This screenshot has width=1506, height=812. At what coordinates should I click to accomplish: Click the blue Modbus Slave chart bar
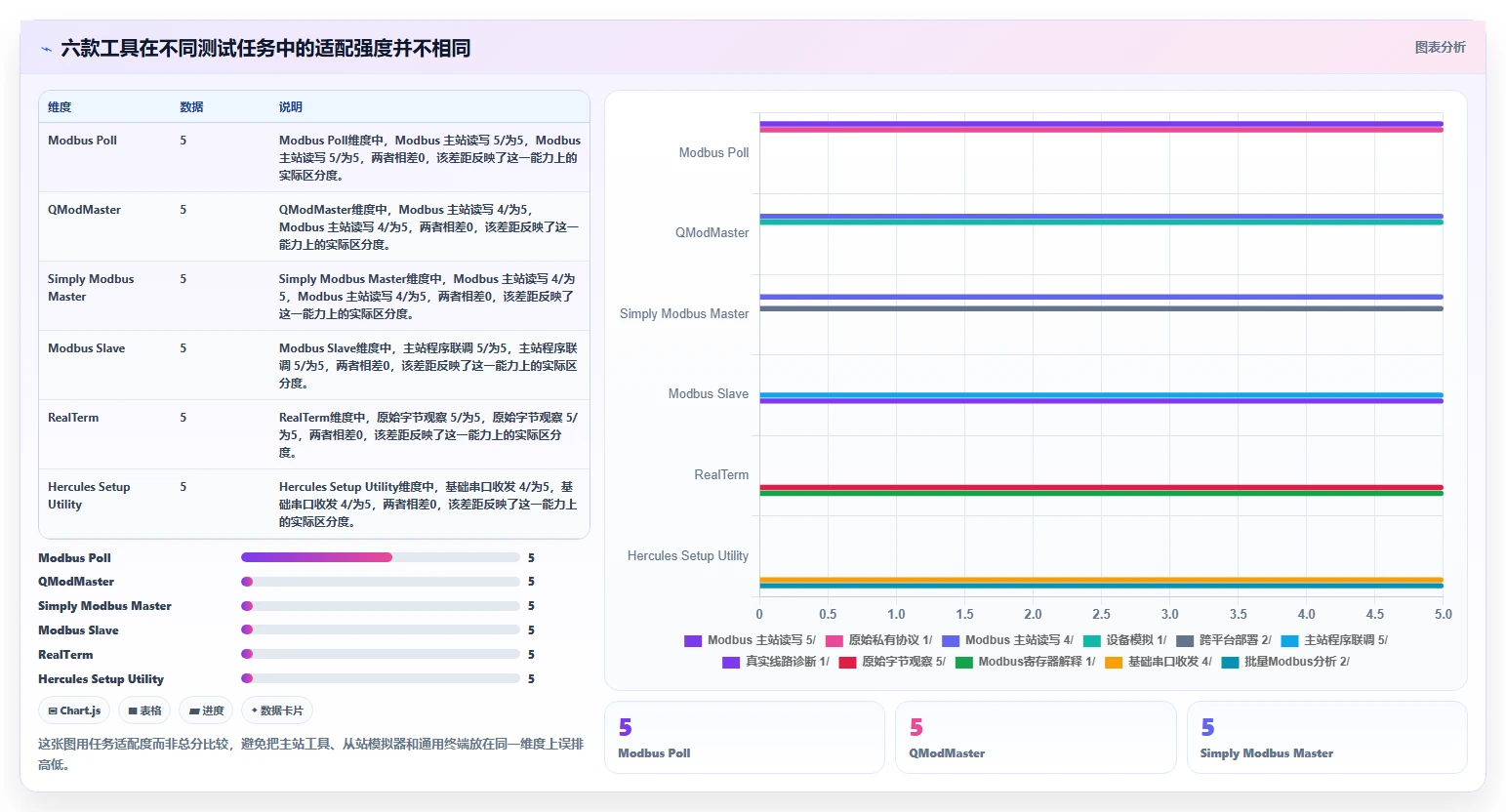1101,395
